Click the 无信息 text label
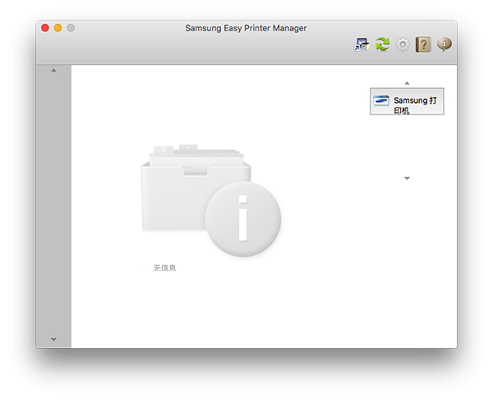 (165, 268)
